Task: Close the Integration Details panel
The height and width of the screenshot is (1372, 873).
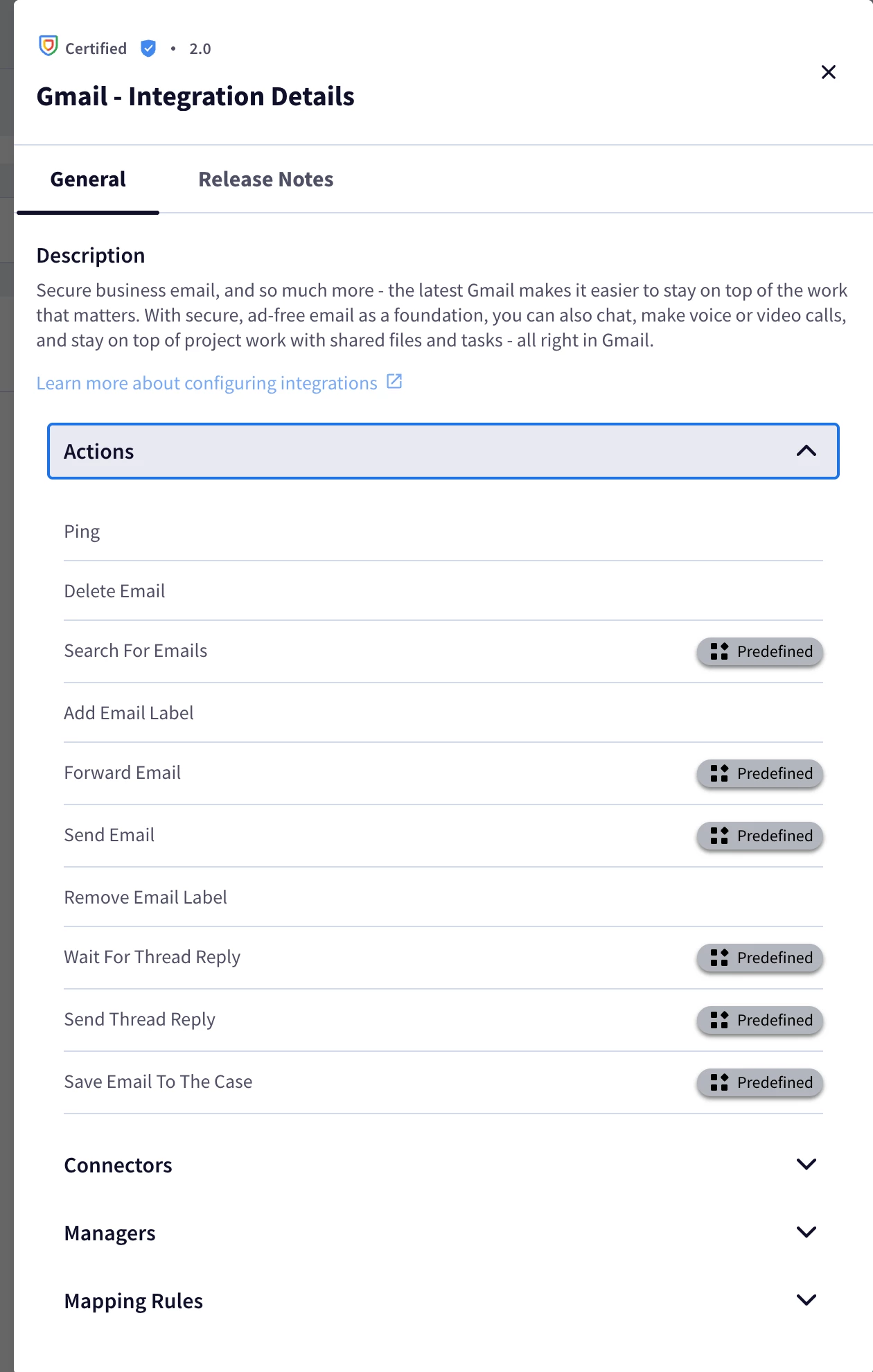Action: (828, 72)
